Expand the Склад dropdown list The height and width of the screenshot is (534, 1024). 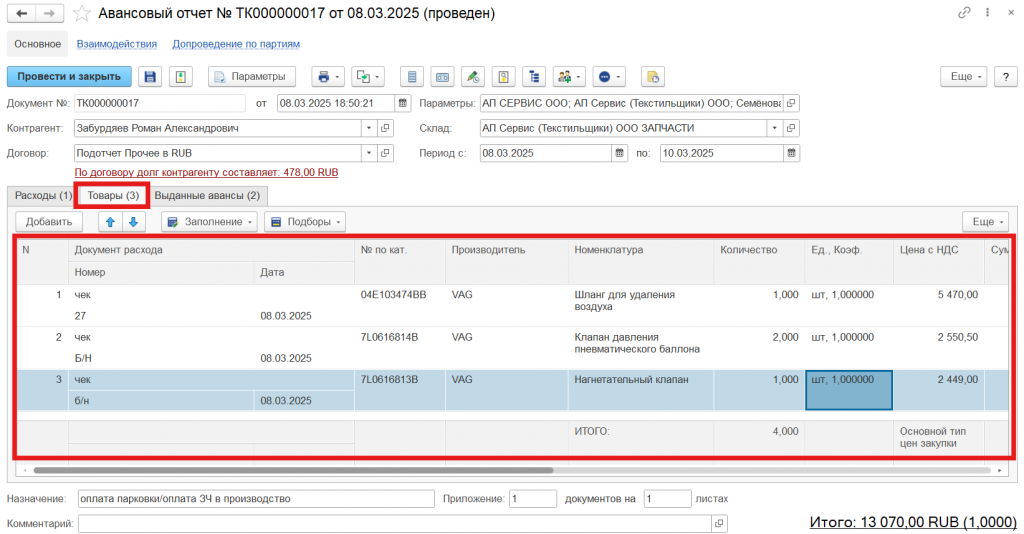[773, 128]
